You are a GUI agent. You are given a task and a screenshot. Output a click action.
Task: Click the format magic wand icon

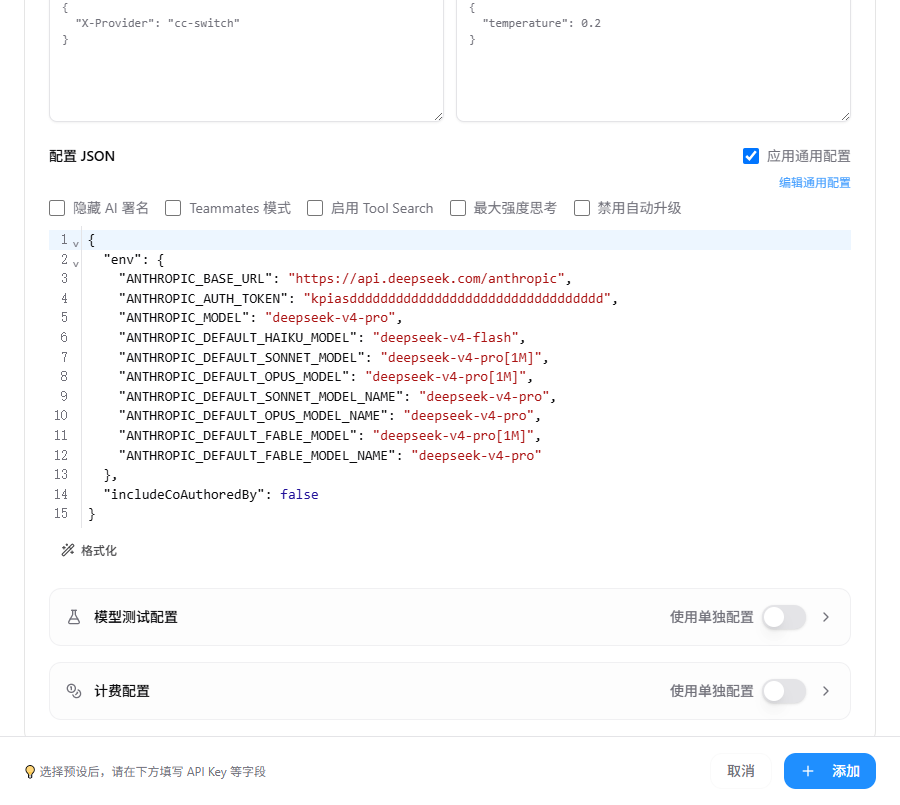pyautogui.click(x=68, y=550)
